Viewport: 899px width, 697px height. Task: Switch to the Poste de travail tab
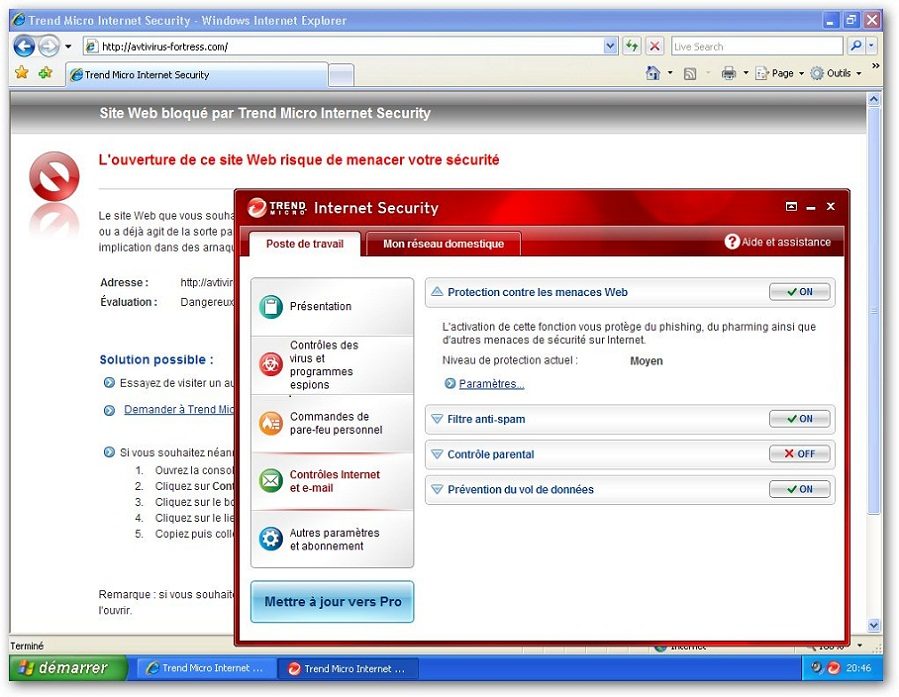[x=305, y=244]
